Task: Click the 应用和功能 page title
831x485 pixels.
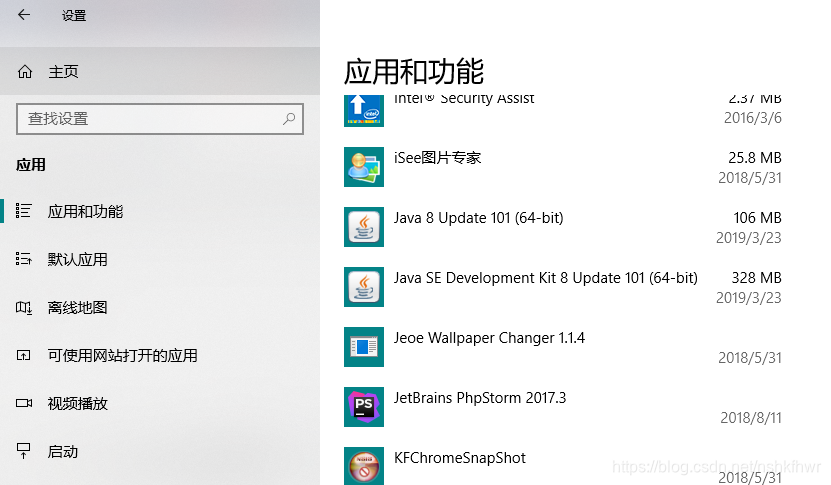Action: 413,72
